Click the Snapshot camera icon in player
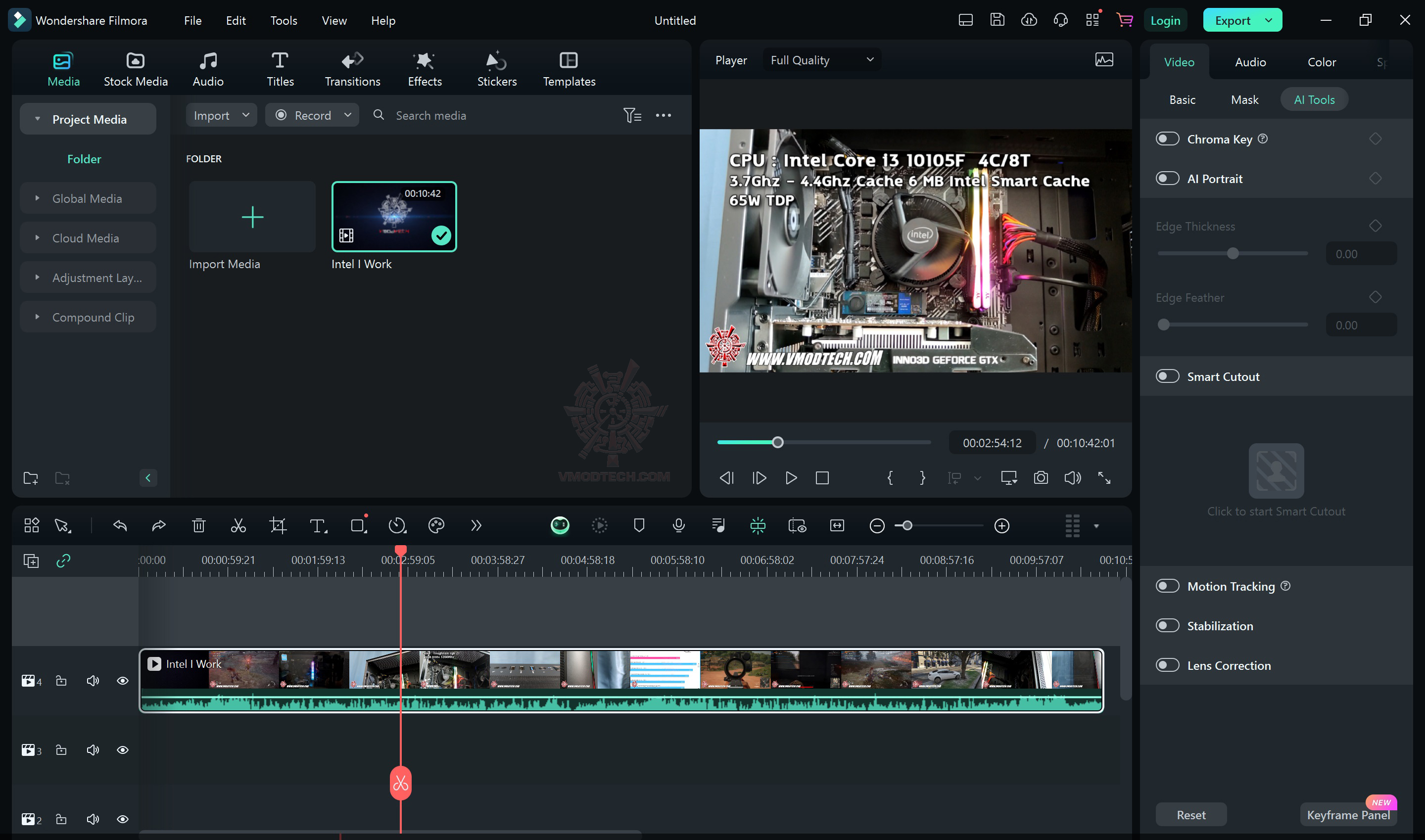This screenshot has width=1425, height=840. pos(1041,478)
